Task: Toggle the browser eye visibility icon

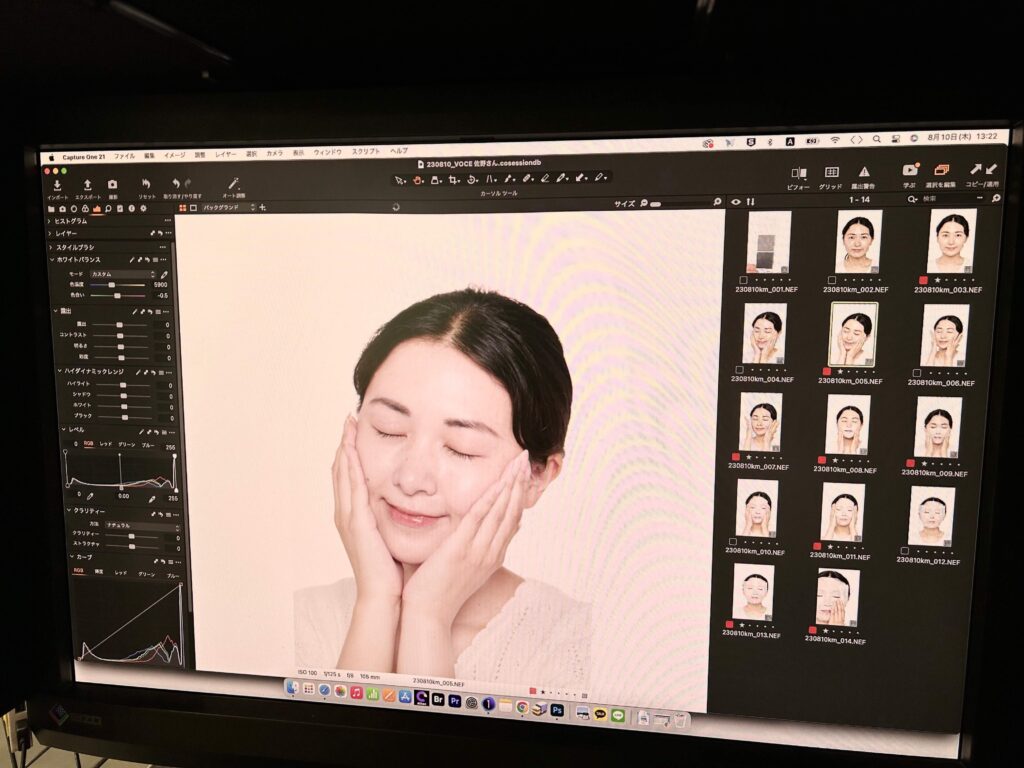Action: [736, 202]
